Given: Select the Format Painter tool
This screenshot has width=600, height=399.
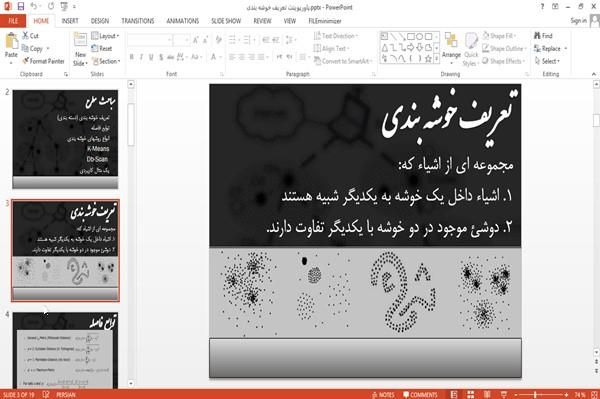Looking at the screenshot, I should pyautogui.click(x=43, y=61).
